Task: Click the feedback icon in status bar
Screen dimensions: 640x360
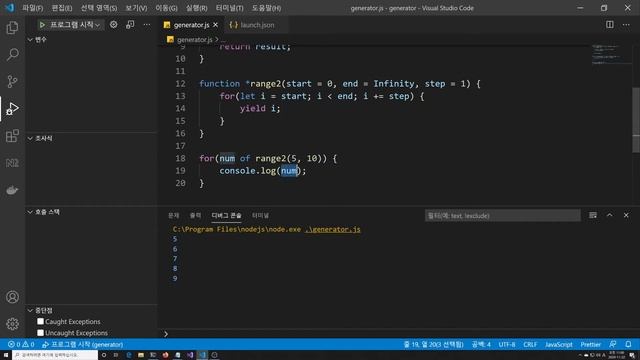Action: [x=612, y=344]
